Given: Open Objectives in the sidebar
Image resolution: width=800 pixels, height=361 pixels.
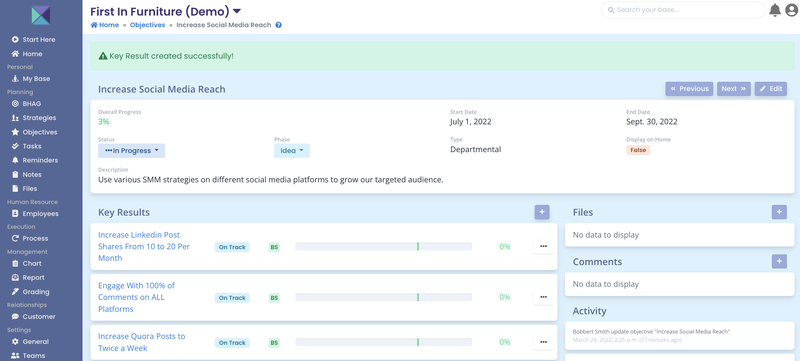Looking at the screenshot, I should 34,132.
